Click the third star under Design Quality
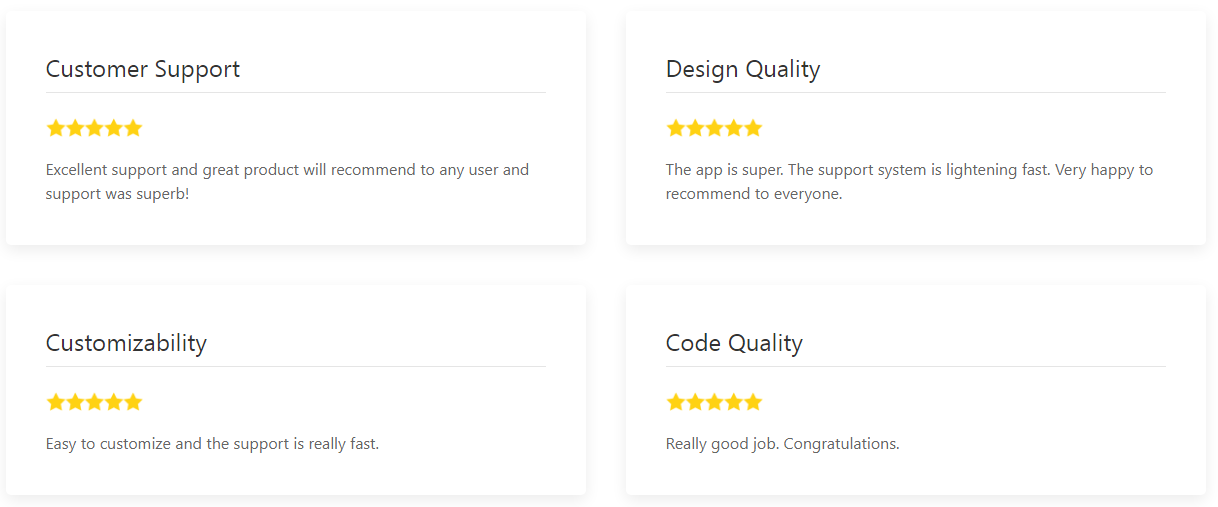 pyautogui.click(x=714, y=128)
